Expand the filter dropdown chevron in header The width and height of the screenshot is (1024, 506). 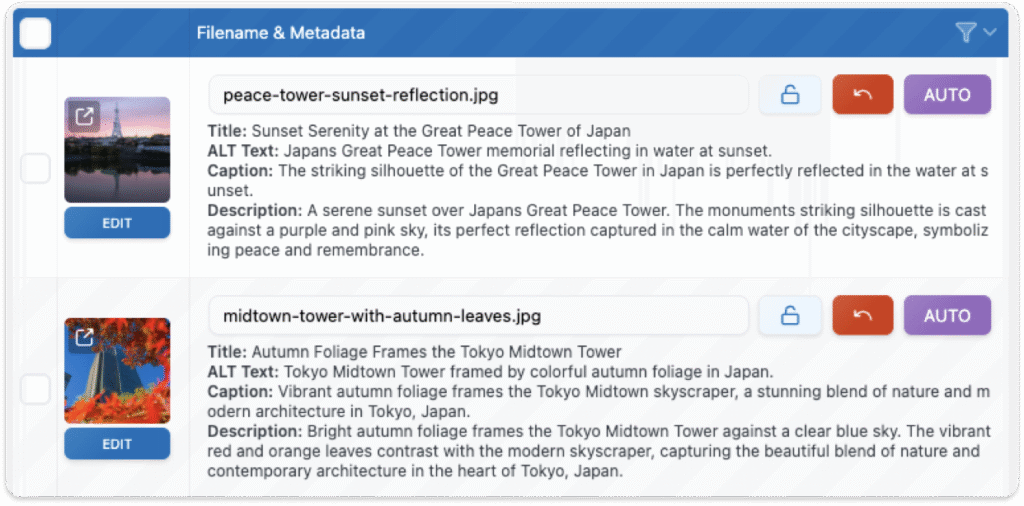click(990, 33)
